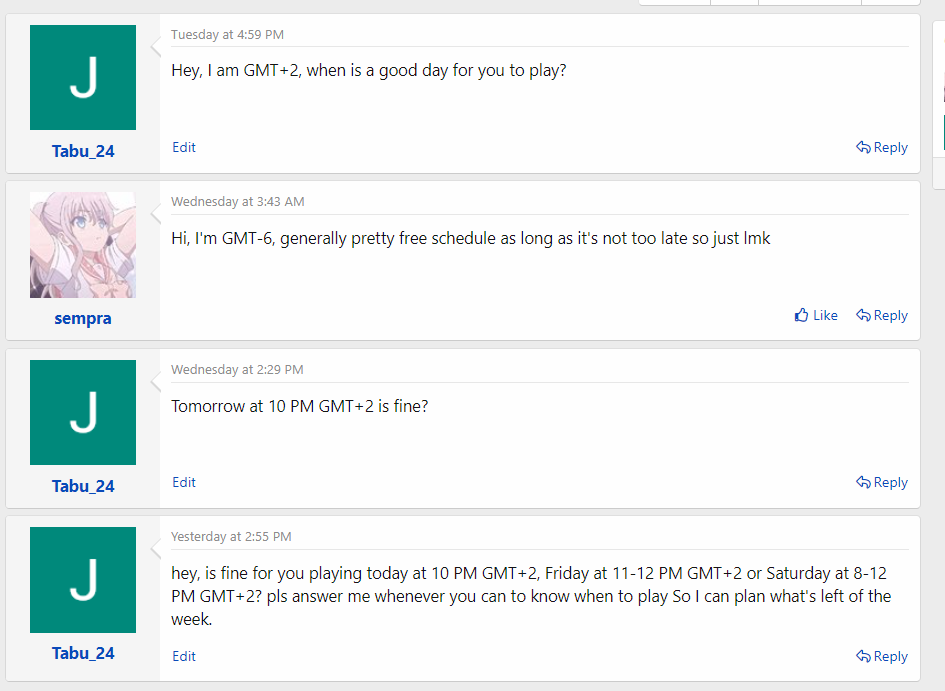Open sempra's profile via username link
This screenshot has height=691, width=945.
click(x=83, y=318)
